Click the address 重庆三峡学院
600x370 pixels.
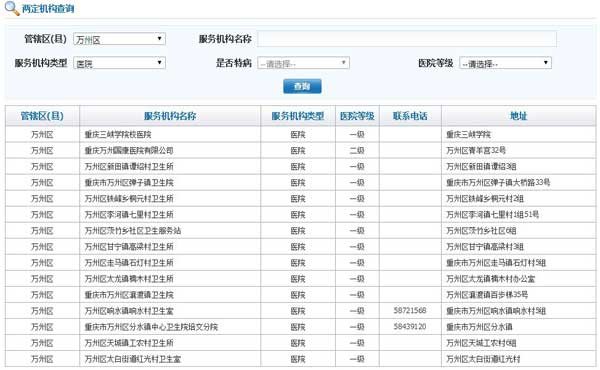point(468,135)
